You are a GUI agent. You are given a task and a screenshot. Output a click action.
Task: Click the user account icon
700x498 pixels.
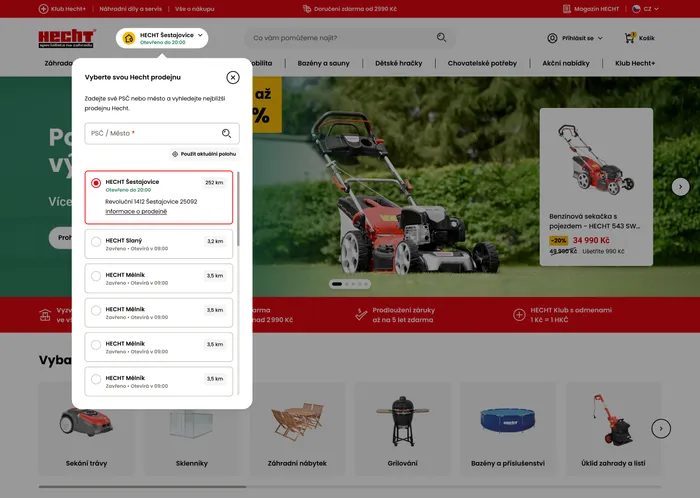[x=552, y=38]
